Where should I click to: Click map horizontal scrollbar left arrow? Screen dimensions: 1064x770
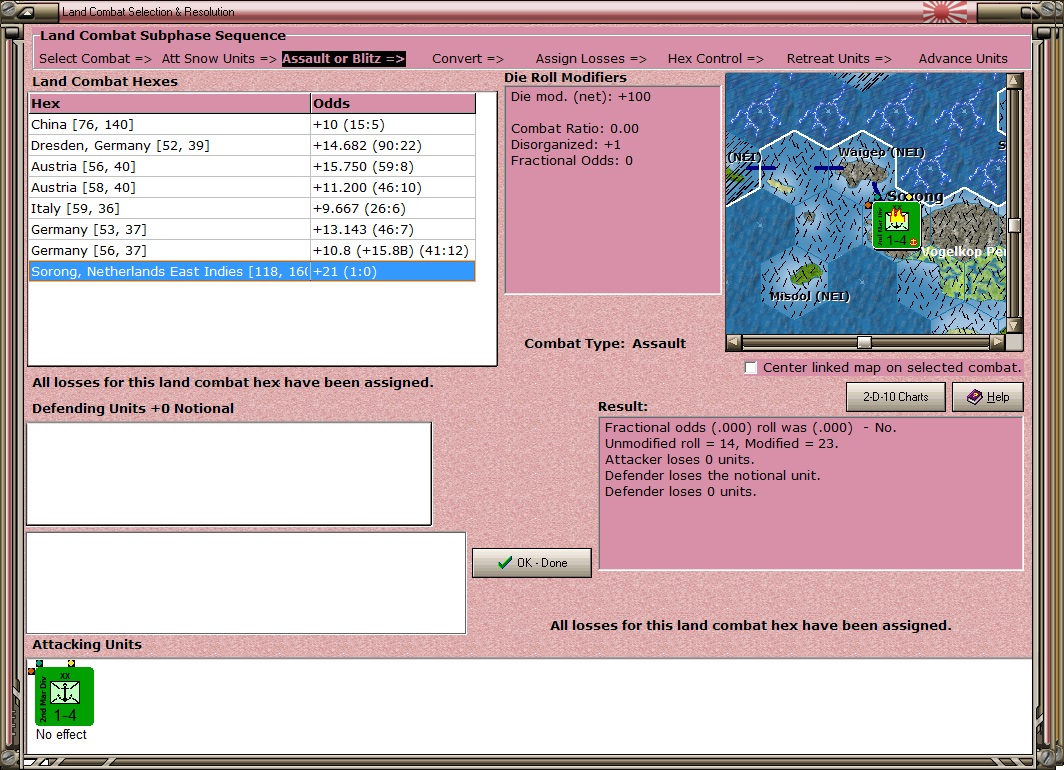734,343
